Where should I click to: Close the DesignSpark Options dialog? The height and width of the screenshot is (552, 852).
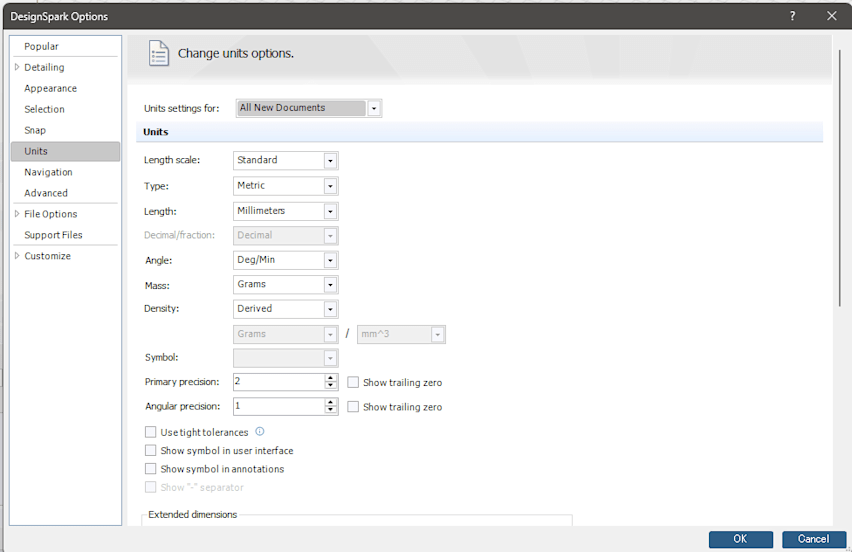[x=831, y=16]
